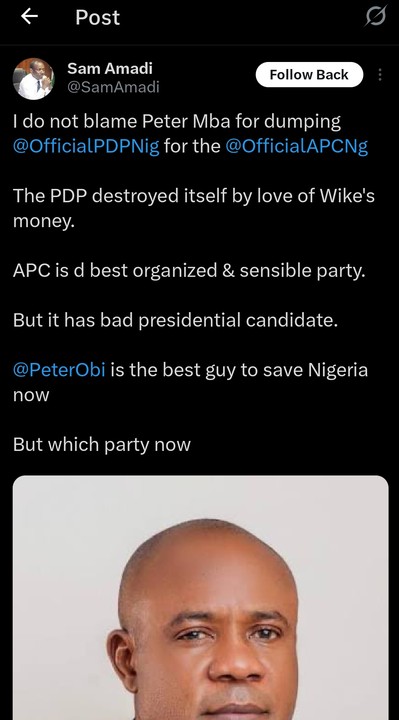Tap the @SamAmadi handle
Screen dimensions: 399x720
tap(113, 87)
